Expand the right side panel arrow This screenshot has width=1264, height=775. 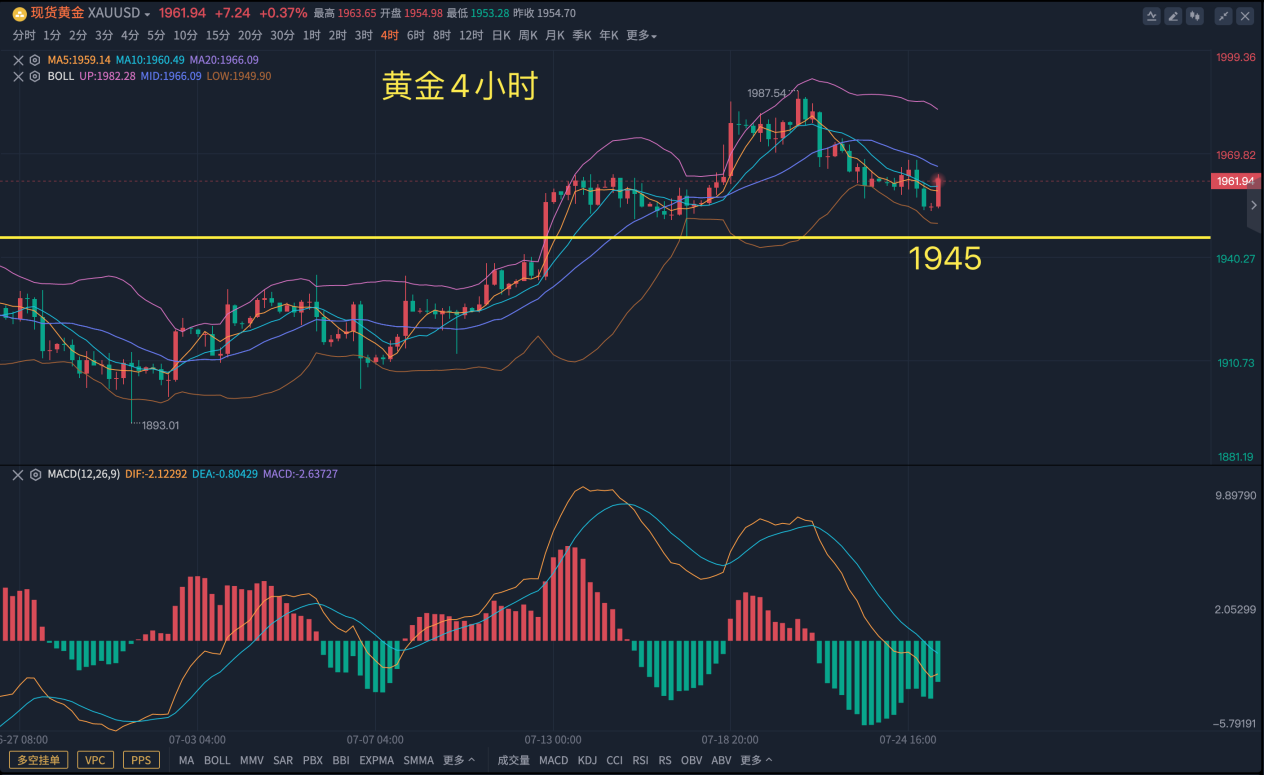1254,205
